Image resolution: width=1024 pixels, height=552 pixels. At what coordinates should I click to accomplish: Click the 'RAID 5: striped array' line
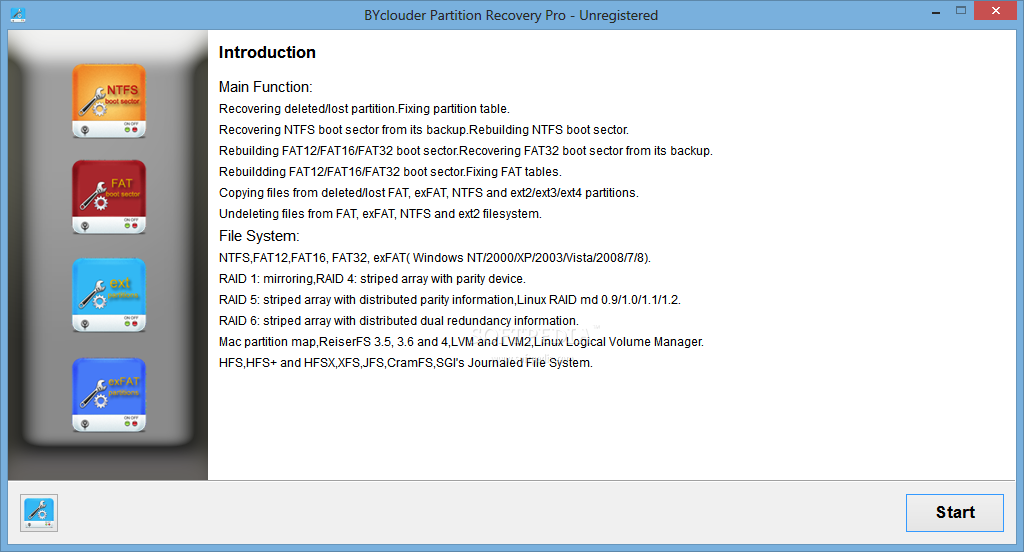click(450, 300)
